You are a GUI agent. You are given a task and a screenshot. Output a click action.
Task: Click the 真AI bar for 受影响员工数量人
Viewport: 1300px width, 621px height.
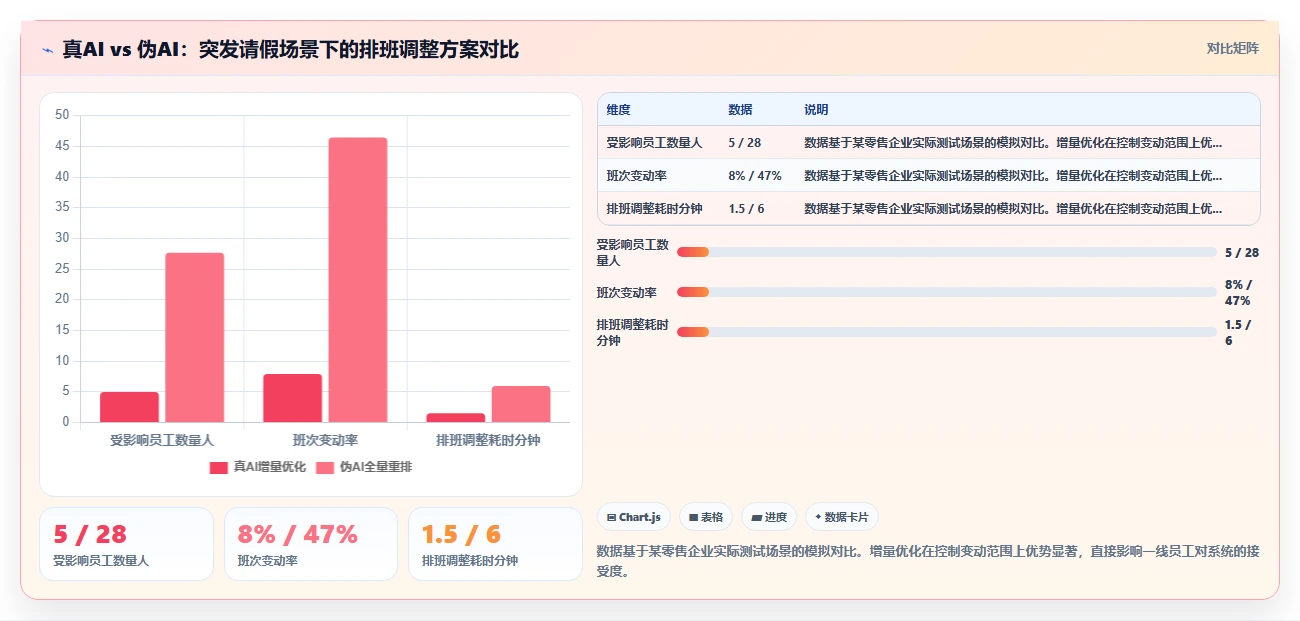pyautogui.click(x=129, y=407)
